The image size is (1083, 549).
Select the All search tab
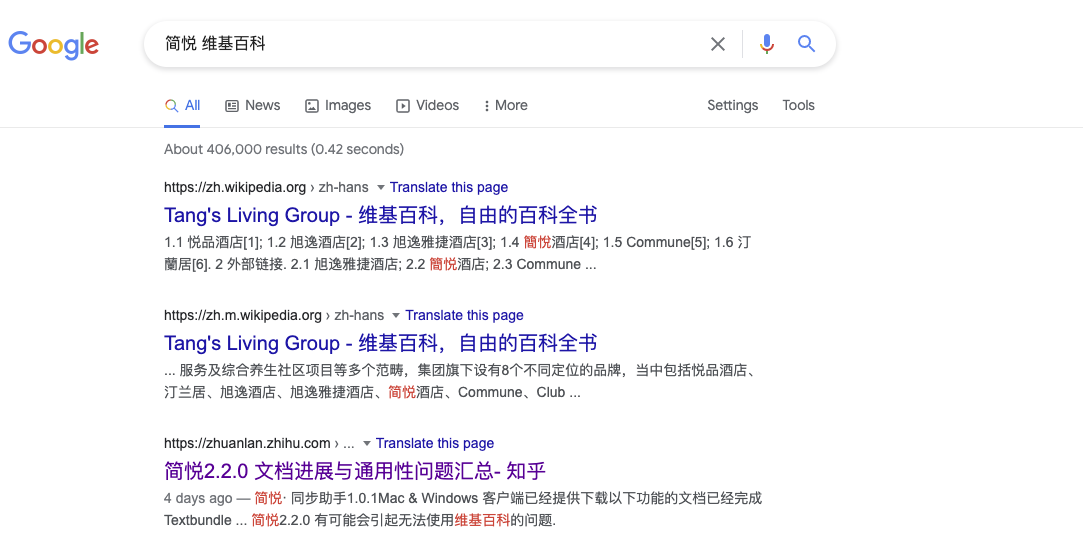182,106
